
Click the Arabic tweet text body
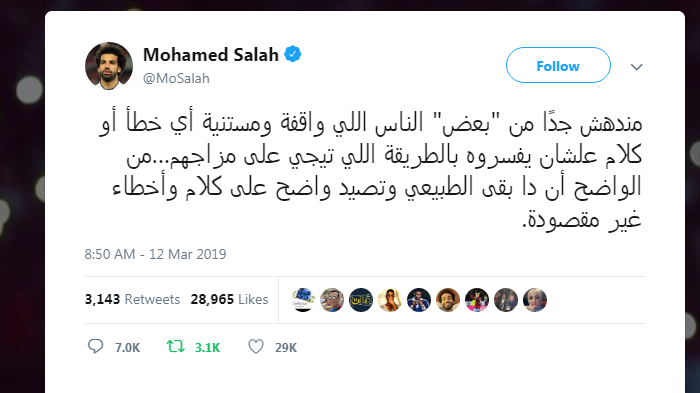point(371,171)
